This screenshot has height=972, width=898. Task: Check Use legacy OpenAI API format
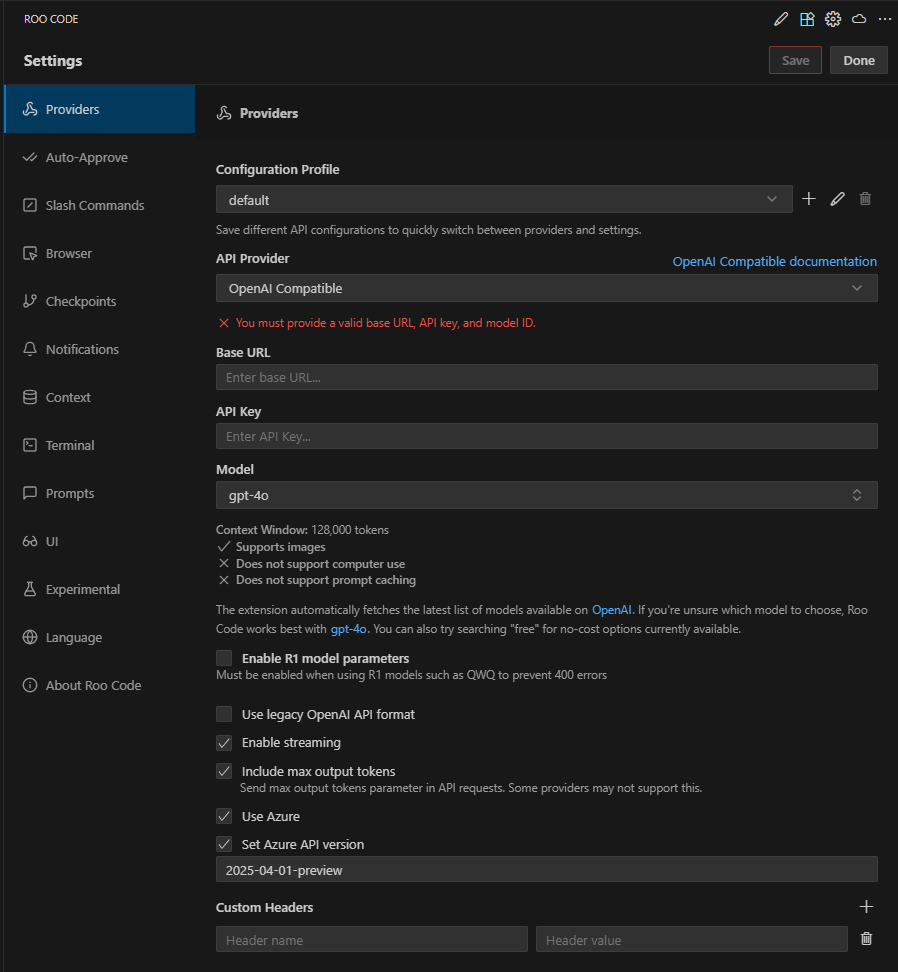pyautogui.click(x=224, y=714)
